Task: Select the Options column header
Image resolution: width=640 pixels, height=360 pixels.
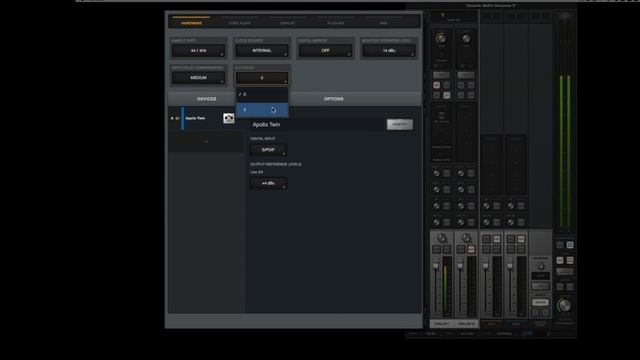Action: [x=333, y=99]
